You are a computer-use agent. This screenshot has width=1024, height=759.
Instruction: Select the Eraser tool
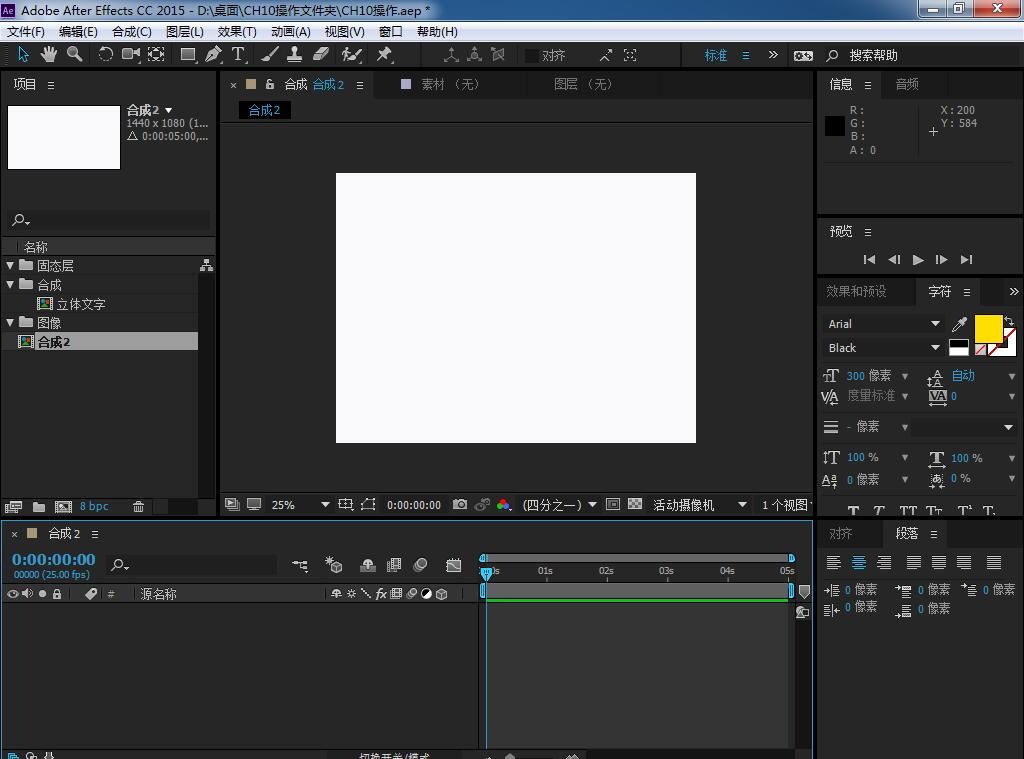(321, 55)
